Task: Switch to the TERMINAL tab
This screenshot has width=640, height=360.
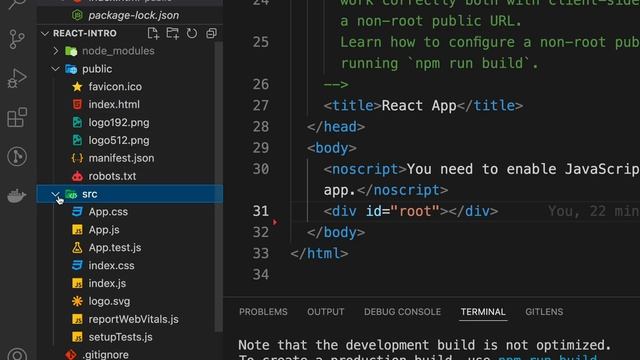Action: 483,312
